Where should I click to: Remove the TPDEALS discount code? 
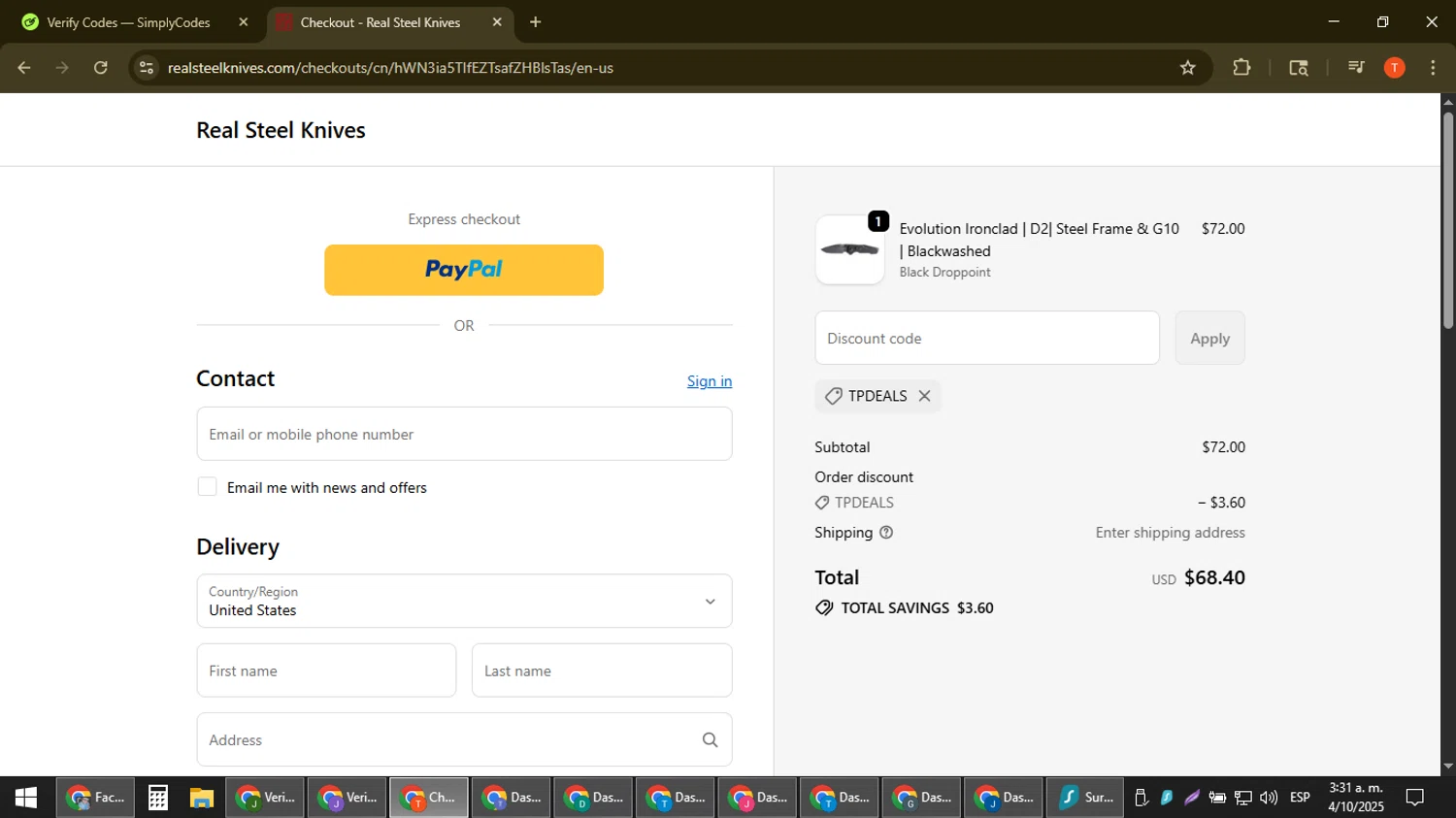[925, 396]
